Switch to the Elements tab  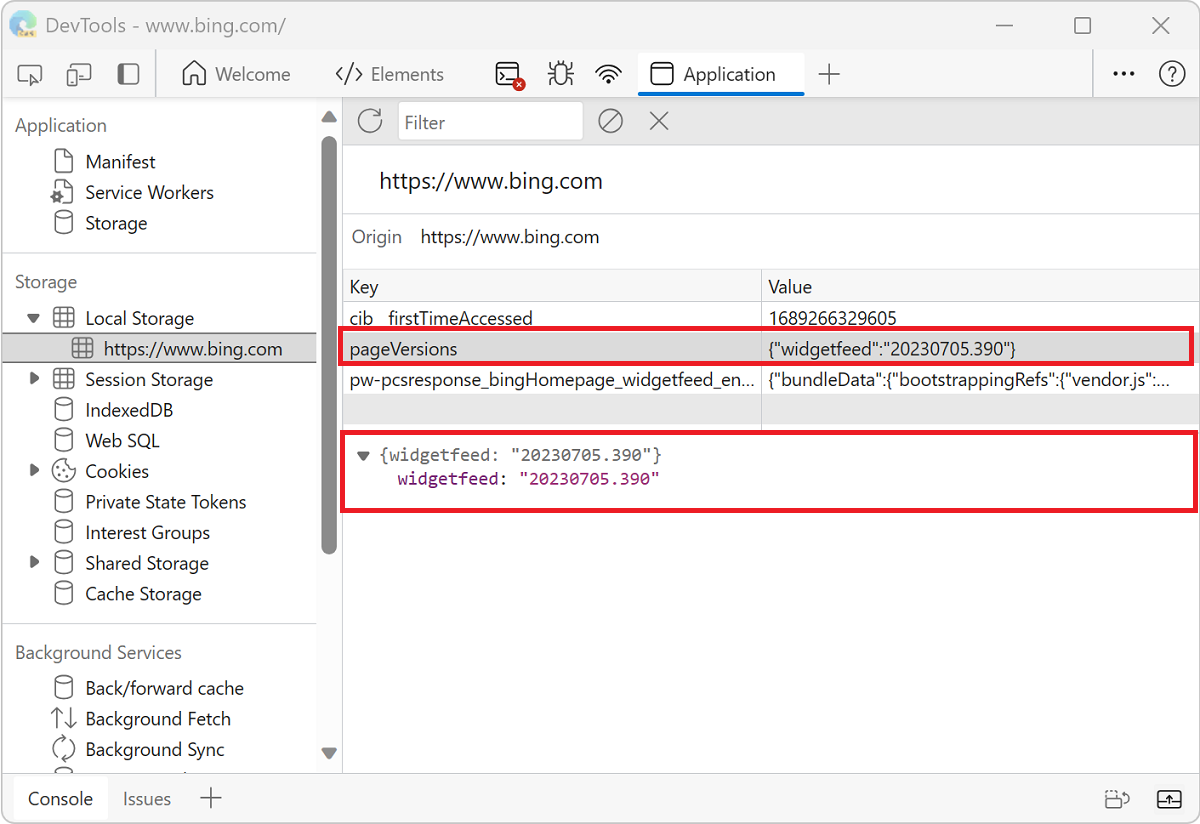pyautogui.click(x=392, y=73)
